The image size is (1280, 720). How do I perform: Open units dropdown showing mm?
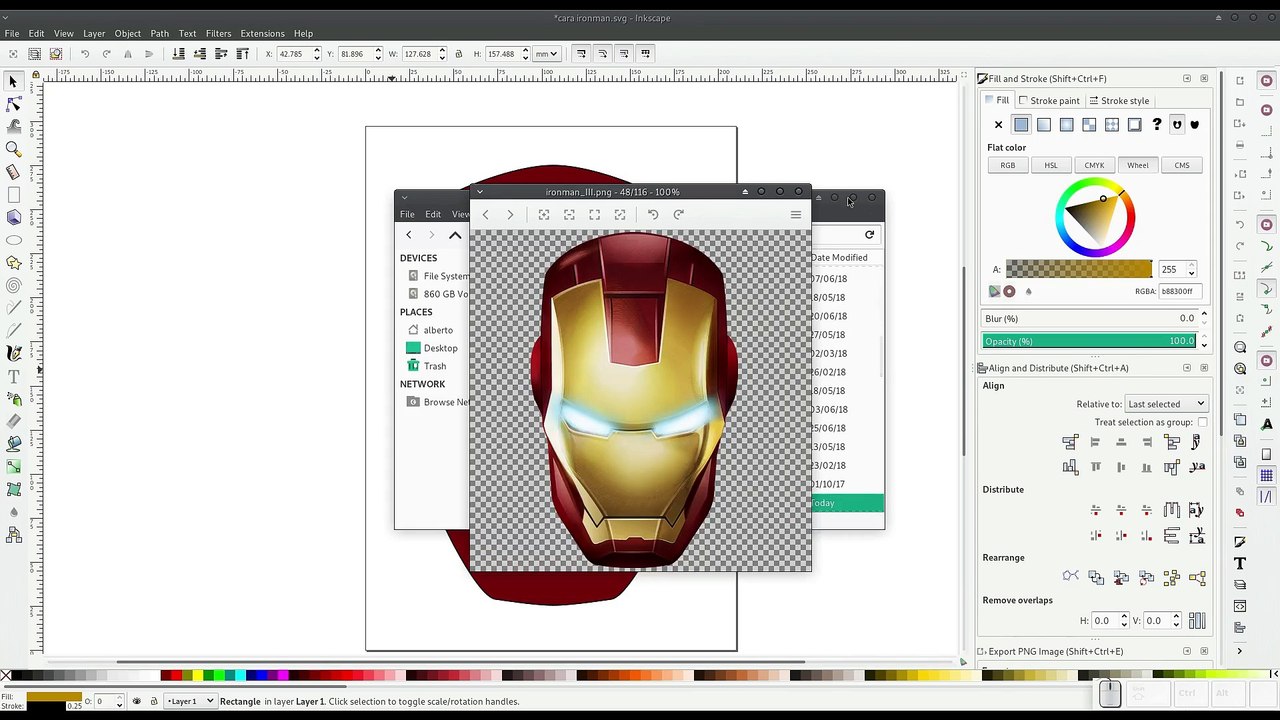click(546, 54)
